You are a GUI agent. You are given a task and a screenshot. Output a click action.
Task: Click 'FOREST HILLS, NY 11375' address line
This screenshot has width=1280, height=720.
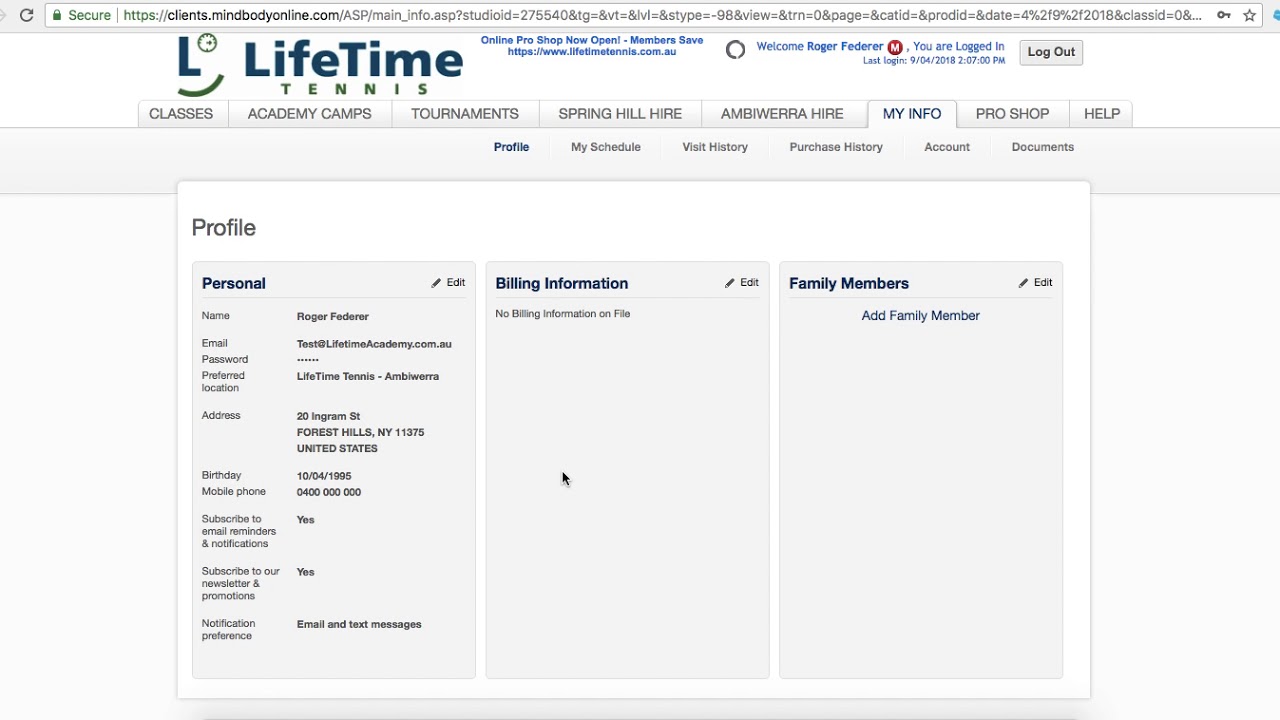click(360, 432)
